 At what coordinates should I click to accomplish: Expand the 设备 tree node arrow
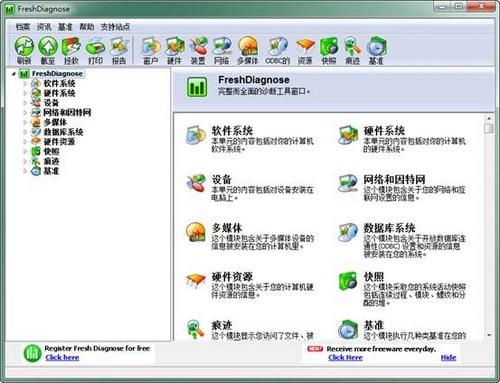pyautogui.click(x=25, y=103)
